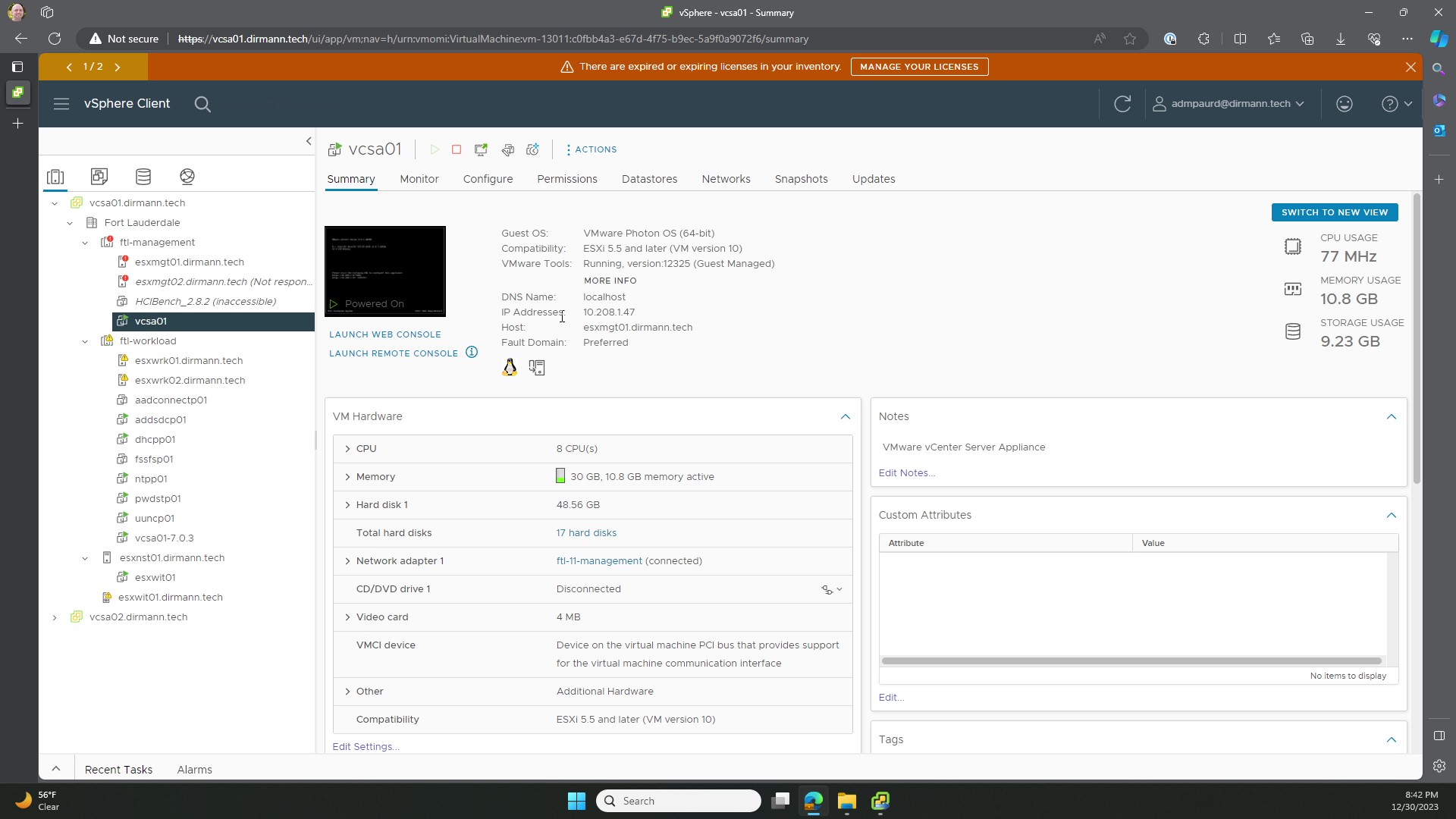This screenshot has height=819, width=1456.
Task: Collapse the VM Hardware panel
Action: point(846,416)
